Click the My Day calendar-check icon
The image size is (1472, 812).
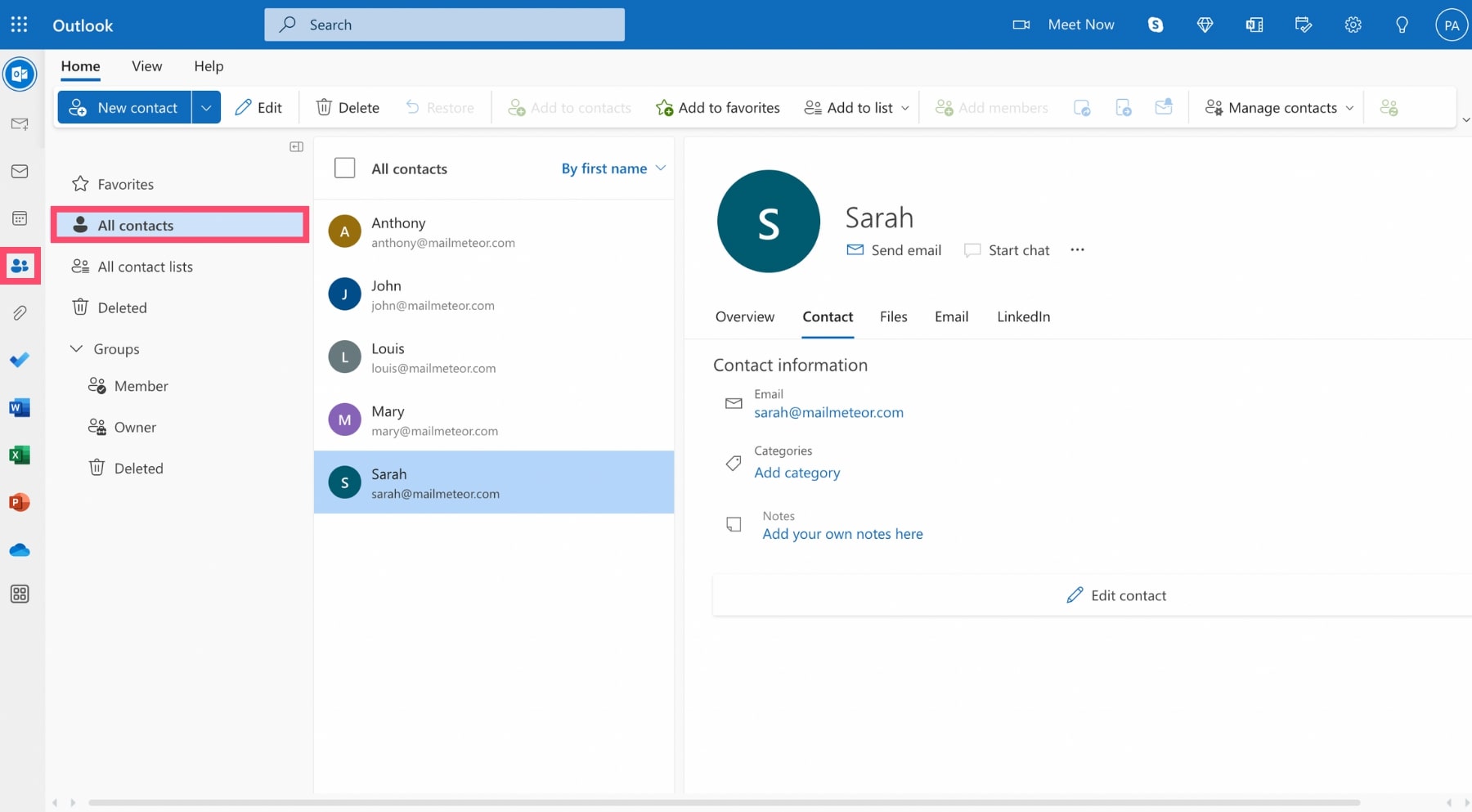[1304, 25]
